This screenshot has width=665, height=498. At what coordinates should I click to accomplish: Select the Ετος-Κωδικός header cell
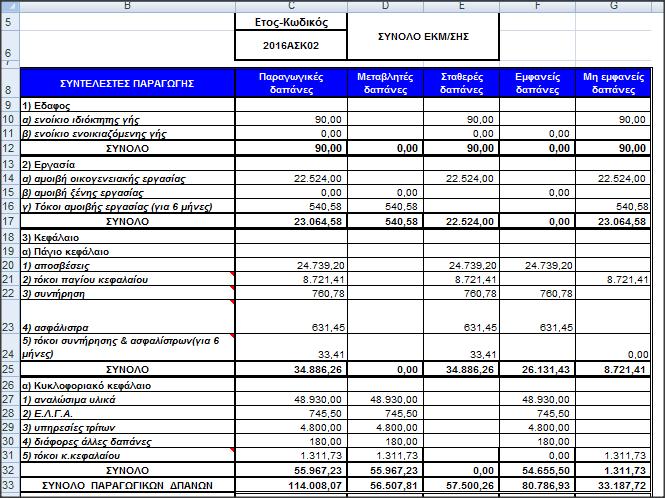pyautogui.click(x=291, y=22)
